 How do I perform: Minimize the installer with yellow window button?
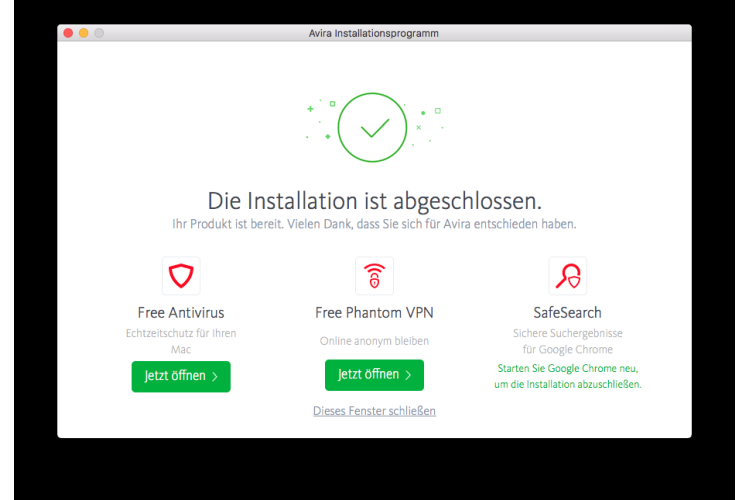point(84,33)
